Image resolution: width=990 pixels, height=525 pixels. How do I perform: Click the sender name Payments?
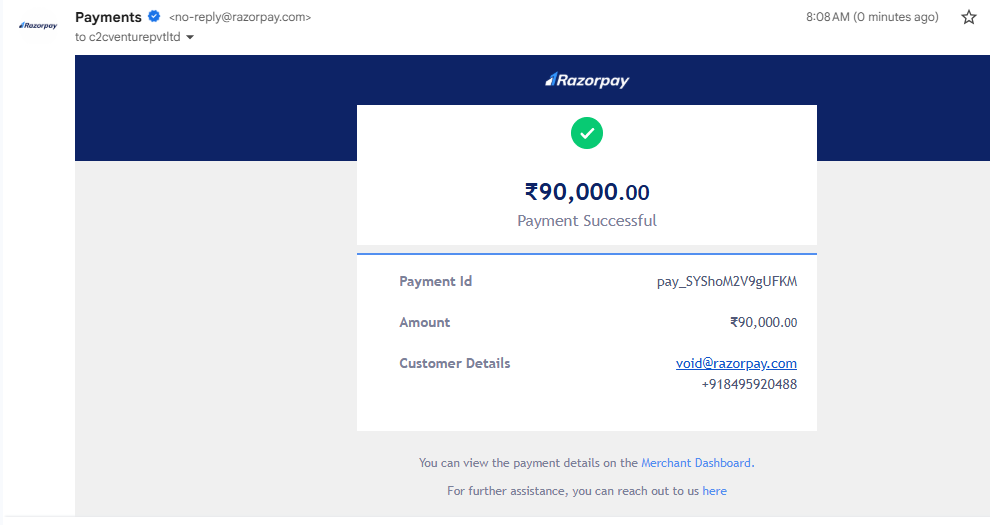(x=108, y=17)
